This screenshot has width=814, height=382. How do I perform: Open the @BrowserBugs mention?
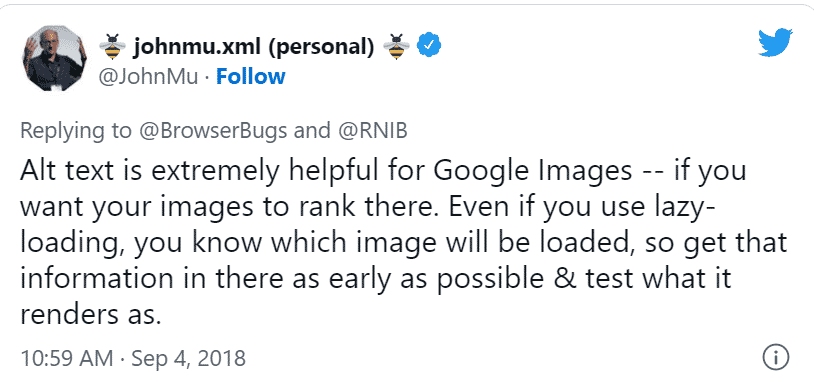point(212,130)
